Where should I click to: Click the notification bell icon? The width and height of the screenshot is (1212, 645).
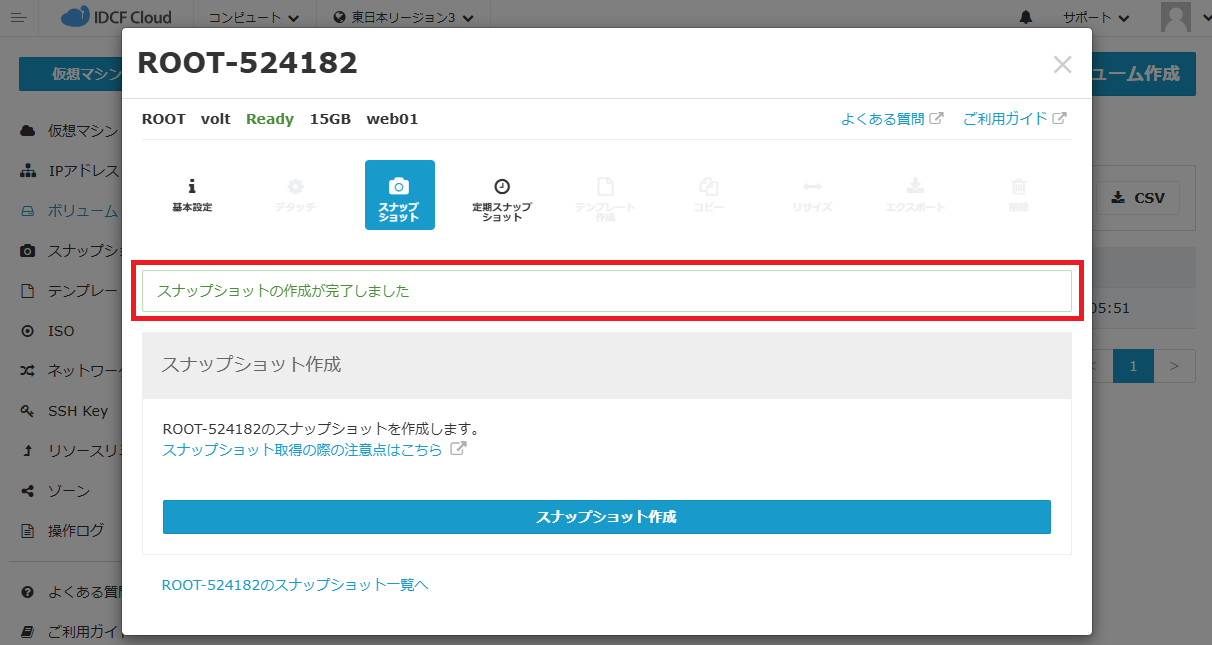click(x=1026, y=18)
